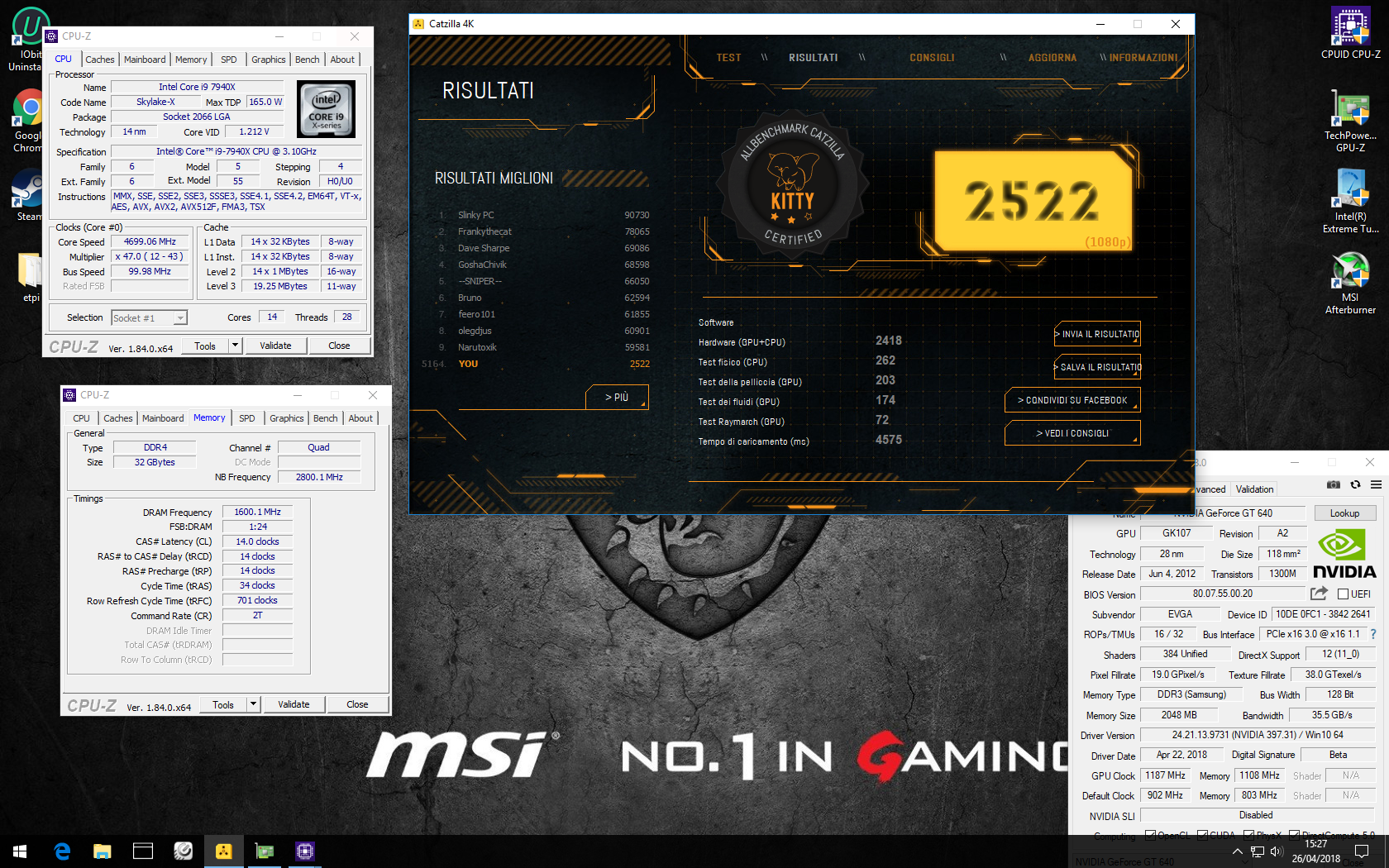Open the Caches tab in top CPU-Z window

(100, 60)
